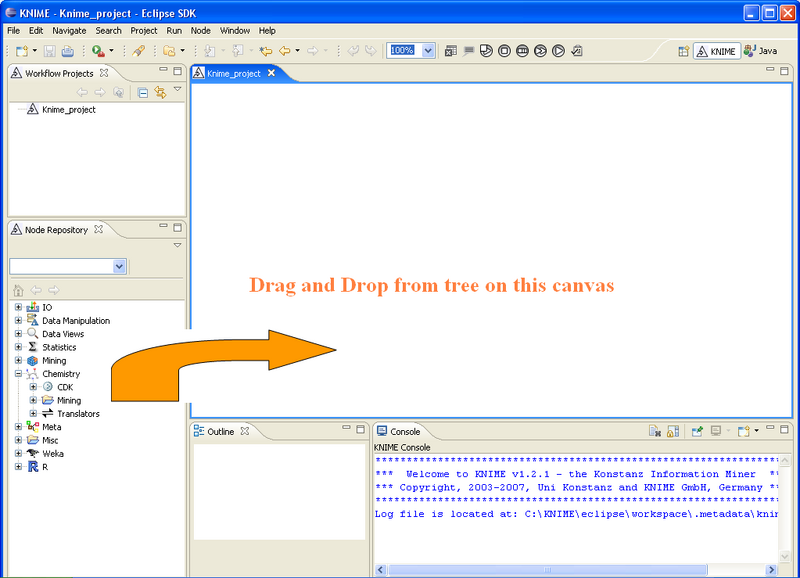Open the zoom percentage dropdown

[x=428, y=51]
